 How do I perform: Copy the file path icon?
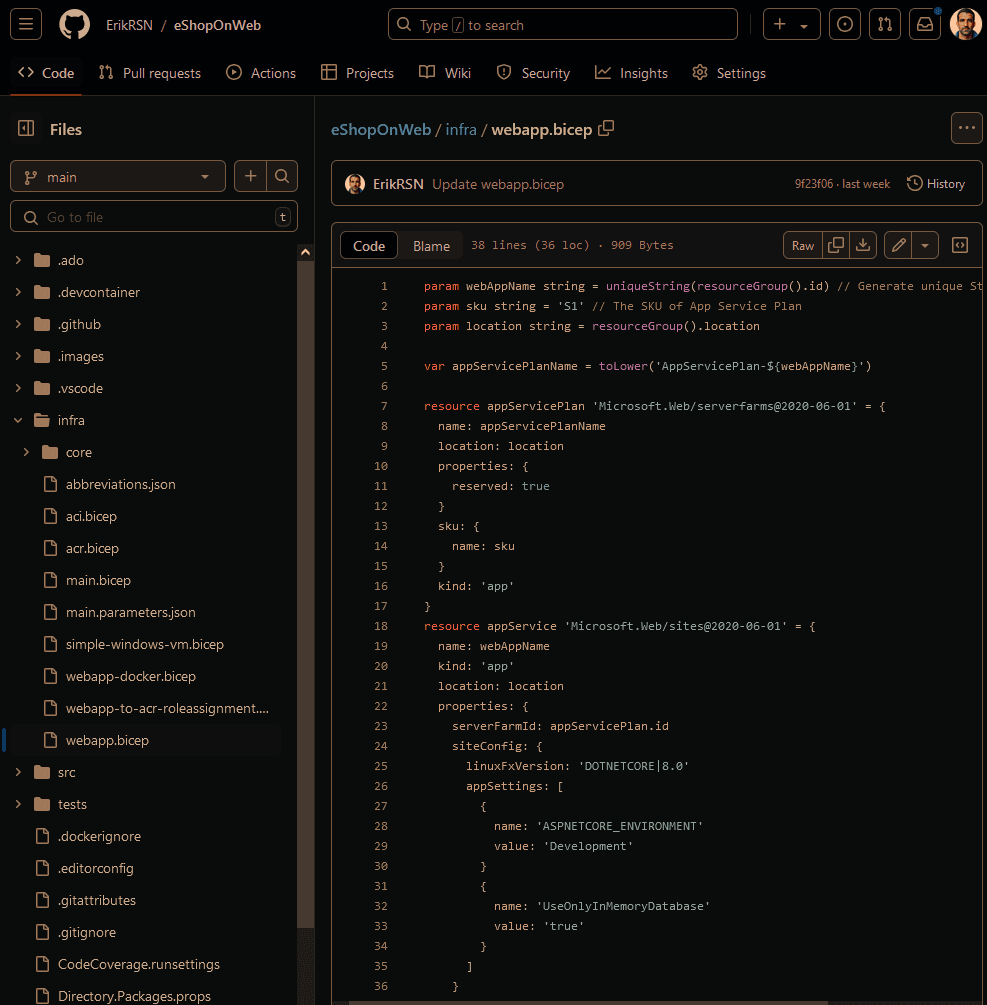[606, 128]
